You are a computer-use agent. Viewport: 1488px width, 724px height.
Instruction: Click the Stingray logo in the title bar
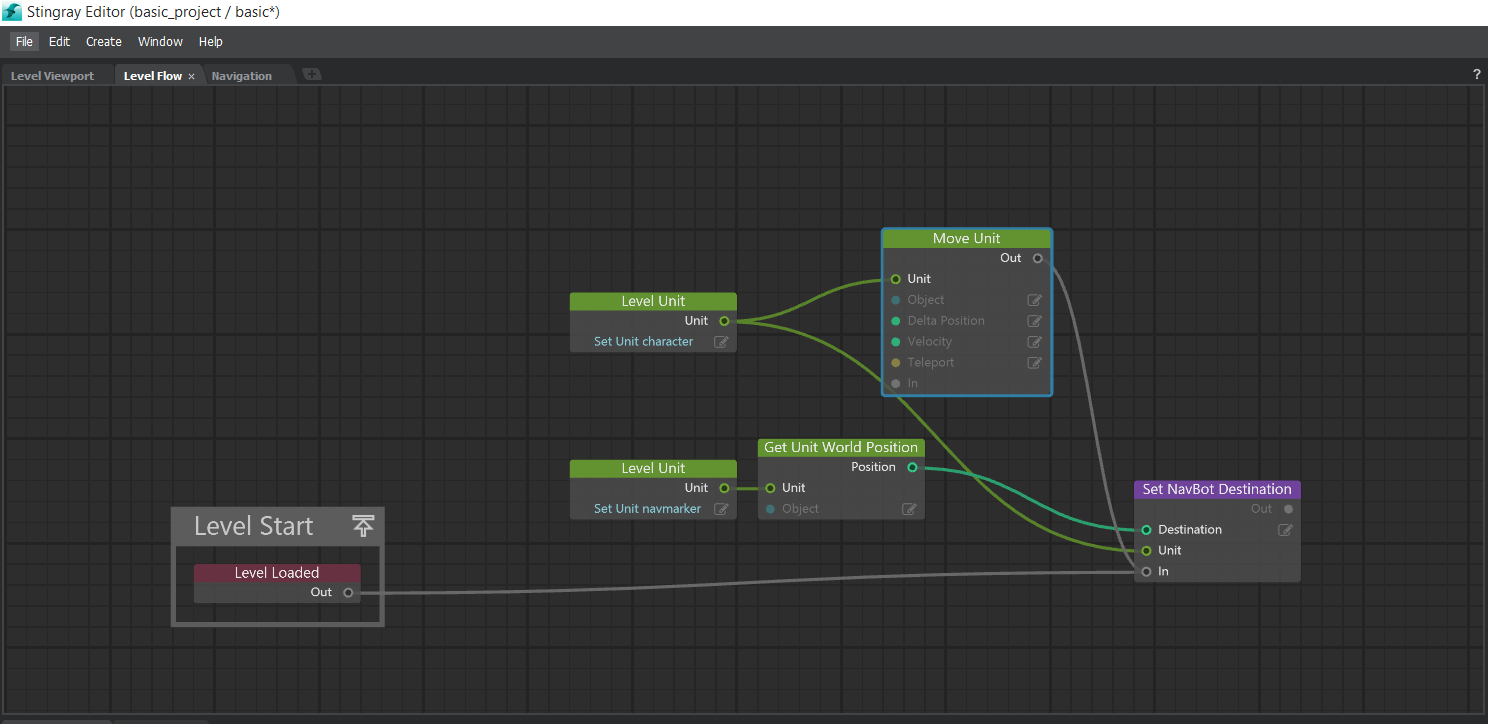[11, 11]
